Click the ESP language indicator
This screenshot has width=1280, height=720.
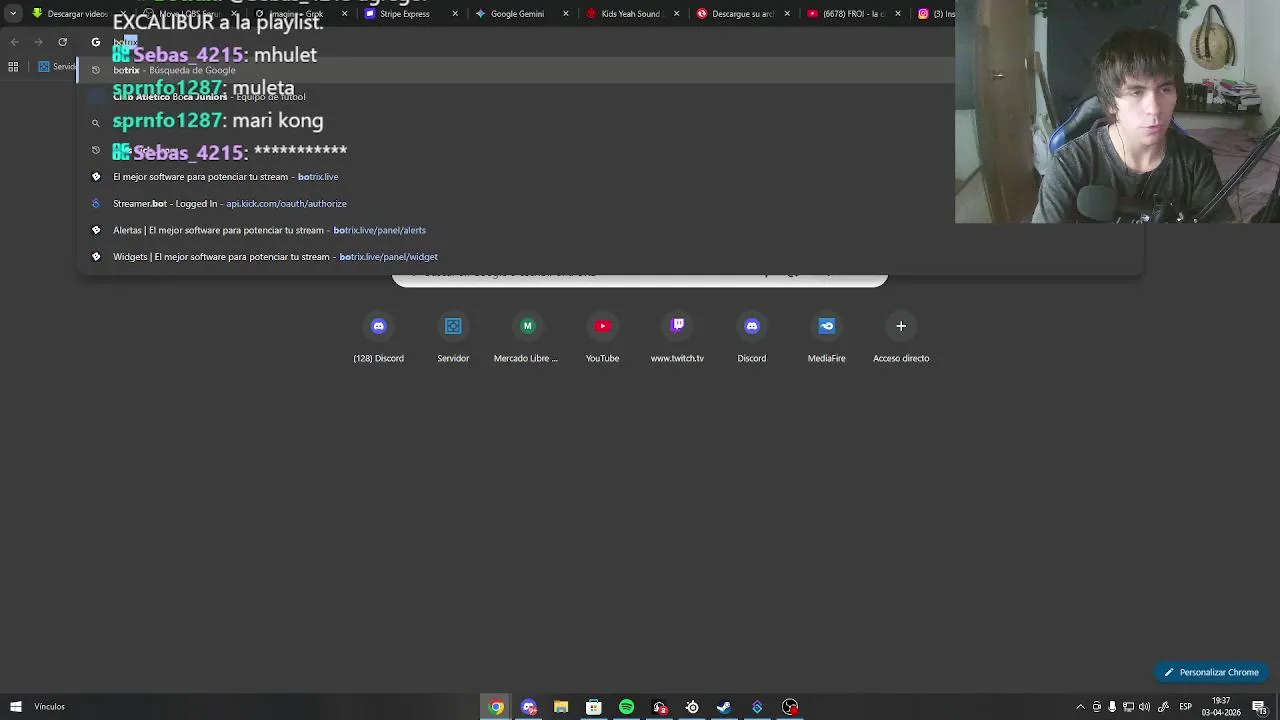coord(1185,707)
